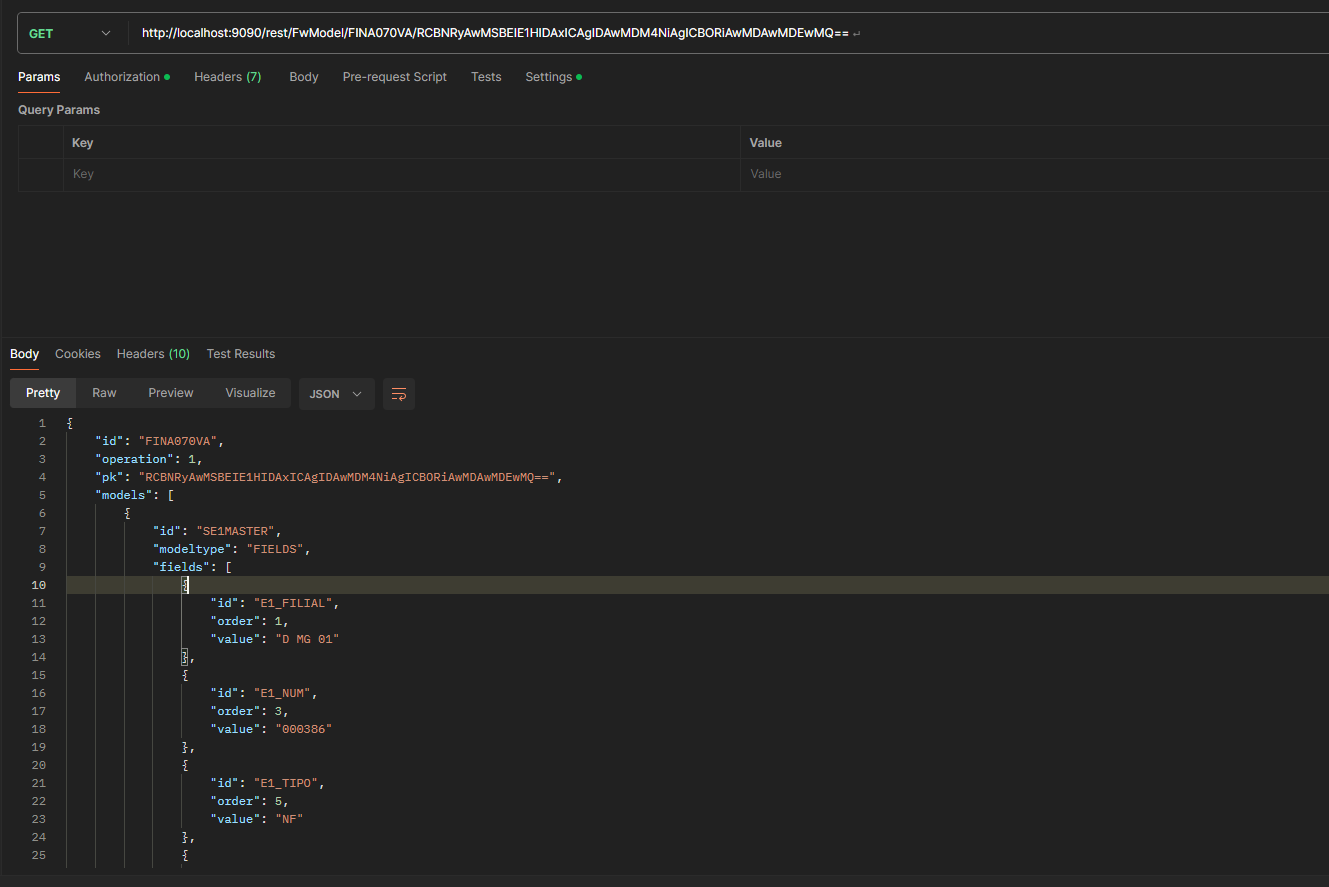1329x887 pixels.
Task: Select the Pretty view button
Action: point(43,393)
